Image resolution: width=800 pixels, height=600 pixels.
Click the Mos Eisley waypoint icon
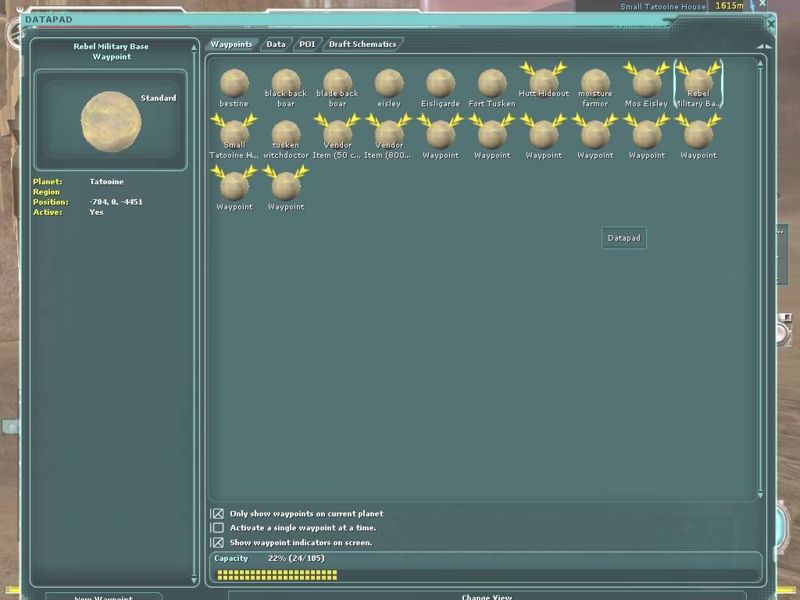(646, 82)
